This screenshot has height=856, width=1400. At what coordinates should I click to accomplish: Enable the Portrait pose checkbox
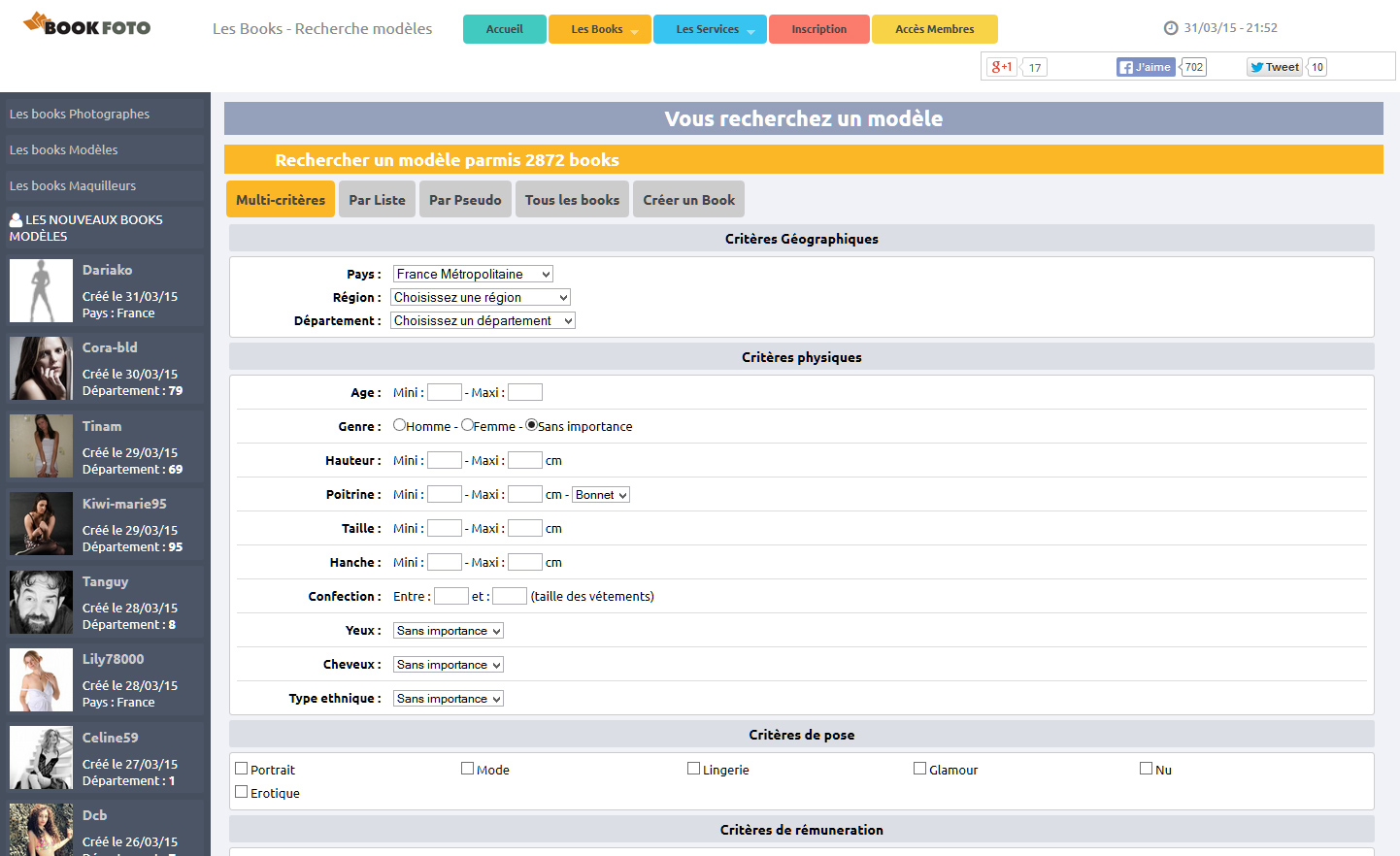coord(242,769)
